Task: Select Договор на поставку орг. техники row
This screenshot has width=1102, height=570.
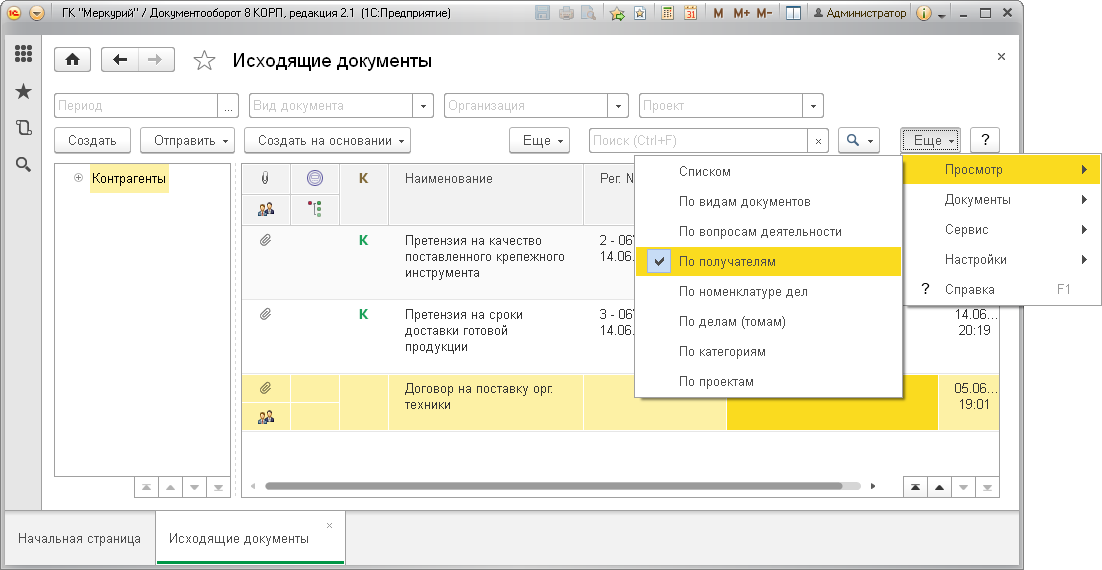Action: 620,403
